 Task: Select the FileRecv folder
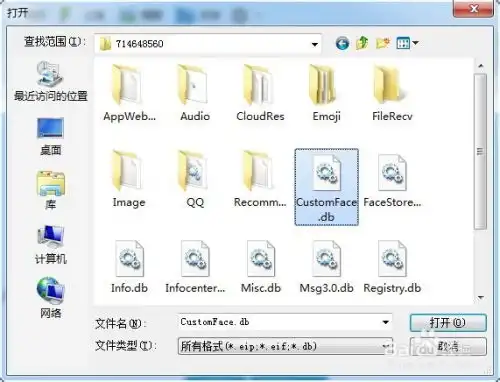pyautogui.click(x=392, y=94)
